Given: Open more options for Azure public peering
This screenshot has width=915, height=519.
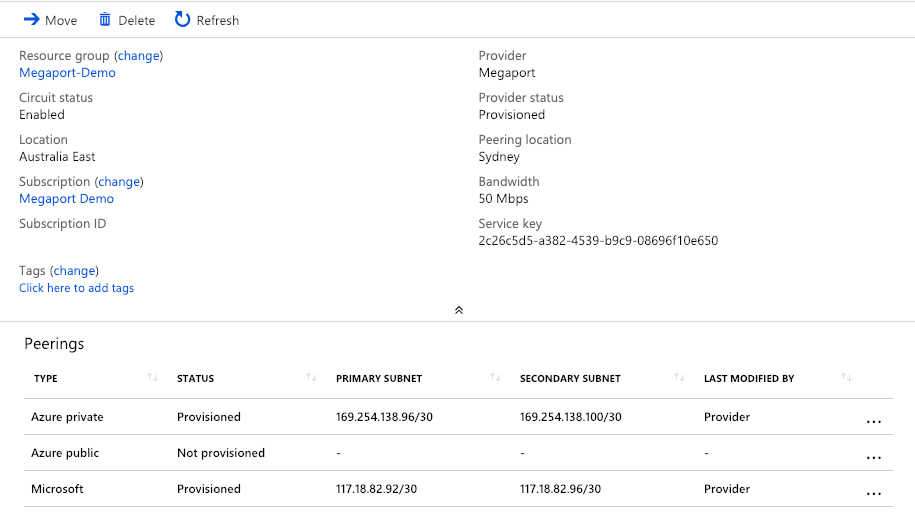Looking at the screenshot, I should 873,458.
